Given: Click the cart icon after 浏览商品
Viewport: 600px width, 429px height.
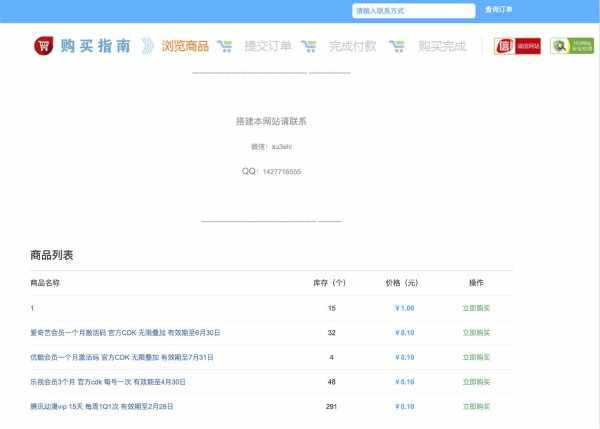Looking at the screenshot, I should pos(225,46).
